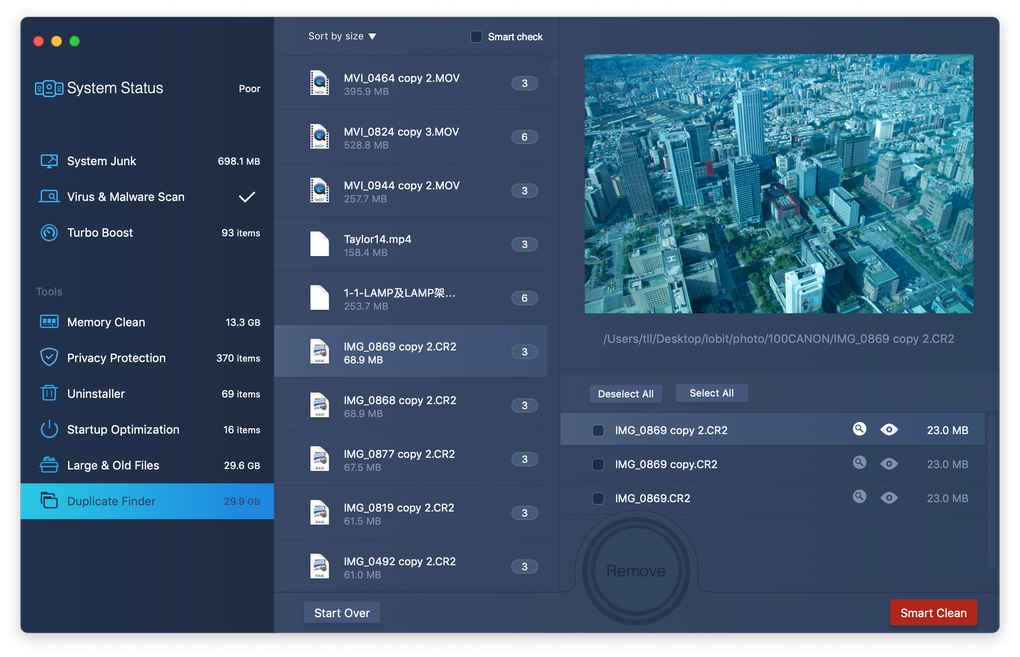Click the red Smart Clean button
Viewport: 1020px width, 657px height.
[x=933, y=613]
